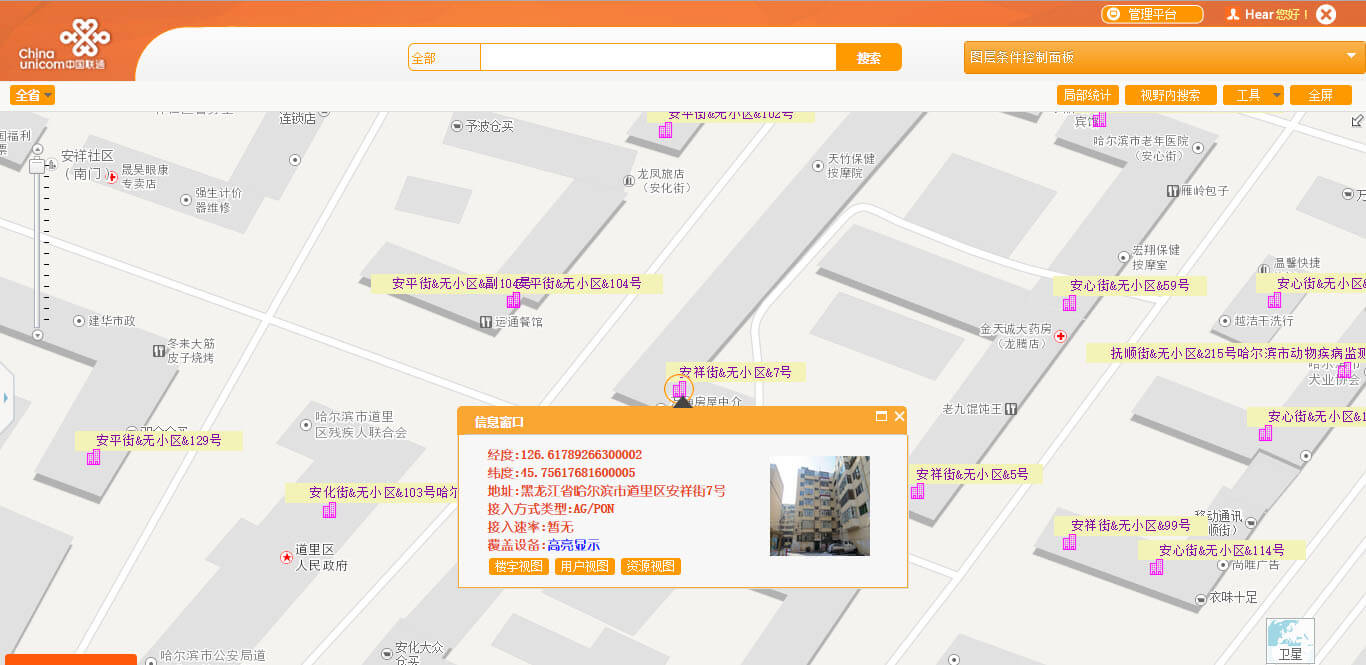Select the building marker for 抚顺街 215号
1366x665 pixels.
click(1344, 370)
